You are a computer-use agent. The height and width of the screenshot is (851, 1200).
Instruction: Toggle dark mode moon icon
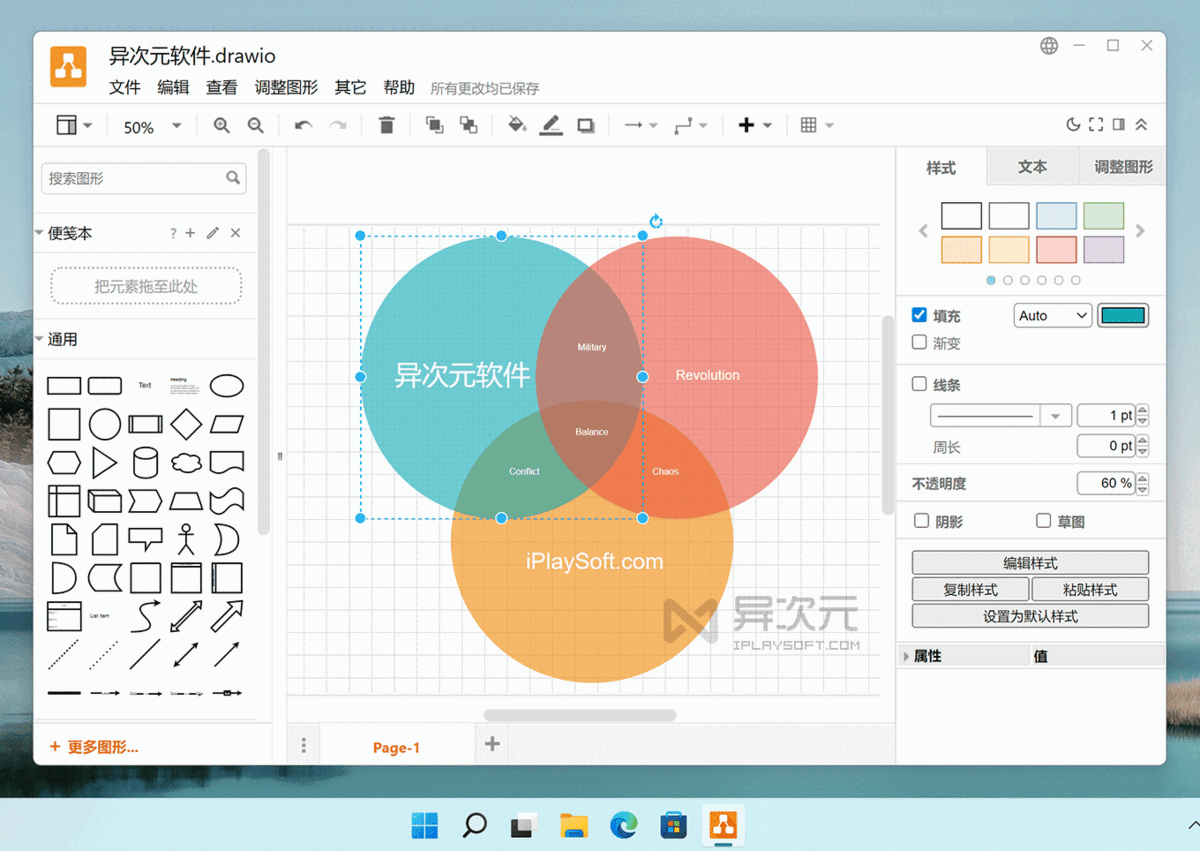click(x=1073, y=125)
